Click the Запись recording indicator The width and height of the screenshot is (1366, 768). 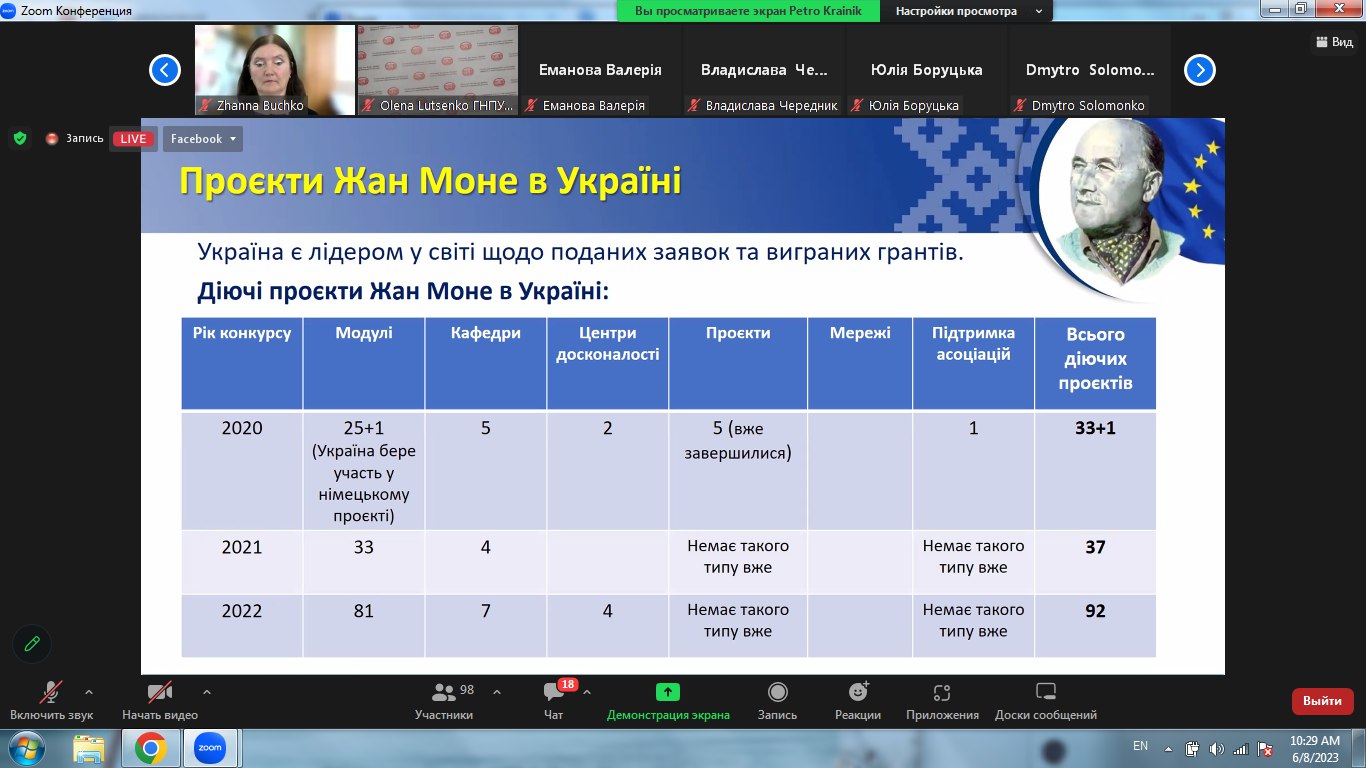click(75, 139)
